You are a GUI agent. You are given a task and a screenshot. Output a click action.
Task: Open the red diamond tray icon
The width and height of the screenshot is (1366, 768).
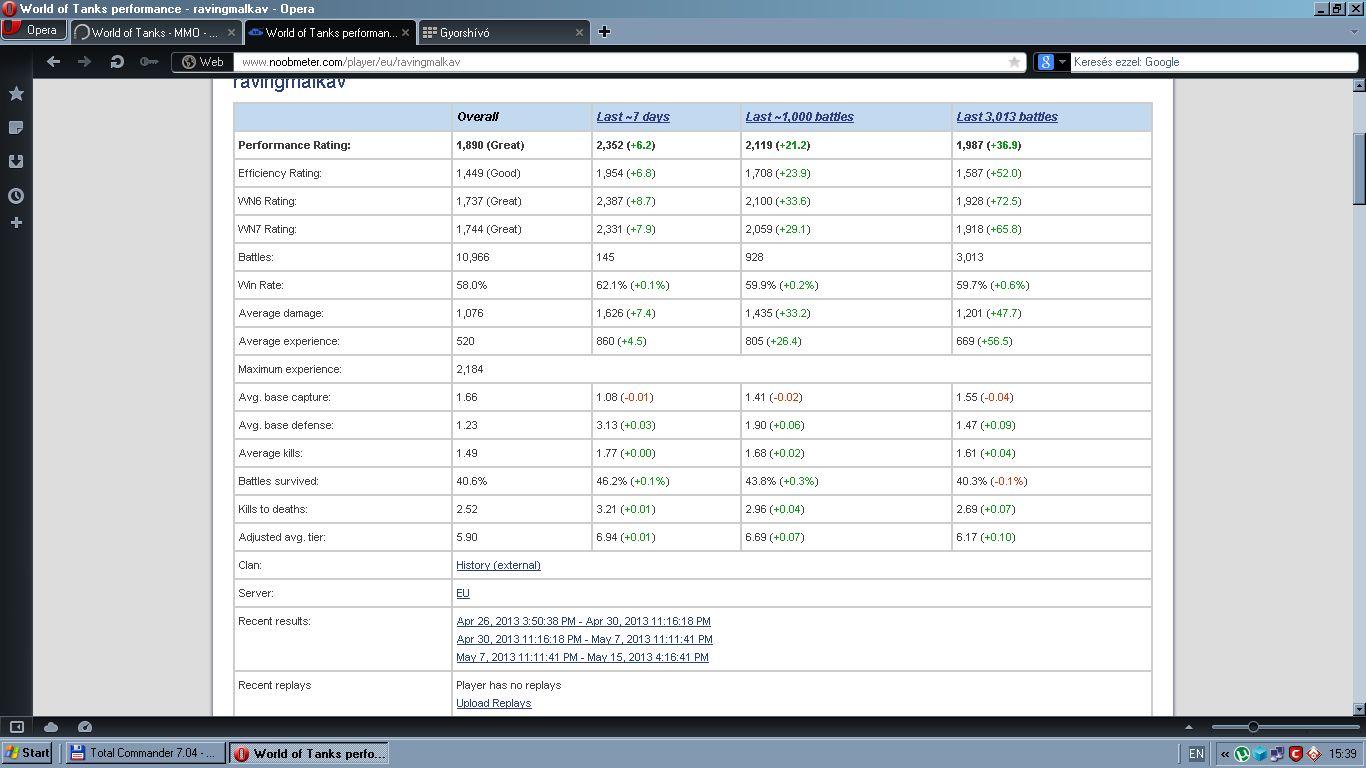tap(1313, 754)
